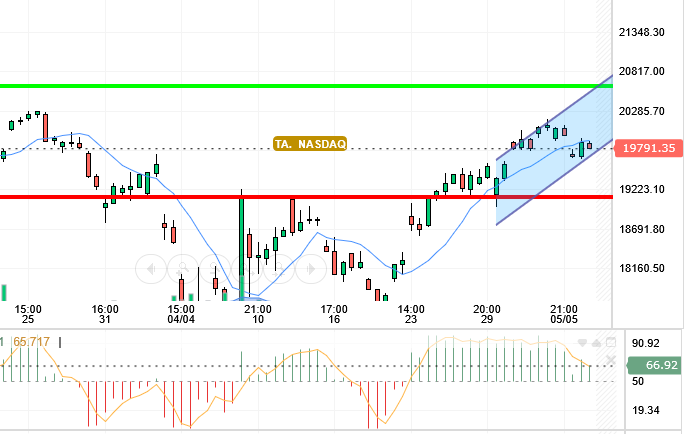Click the 21:00 05/05 time axis label
Viewport: 687px width, 434px height.
click(564, 314)
